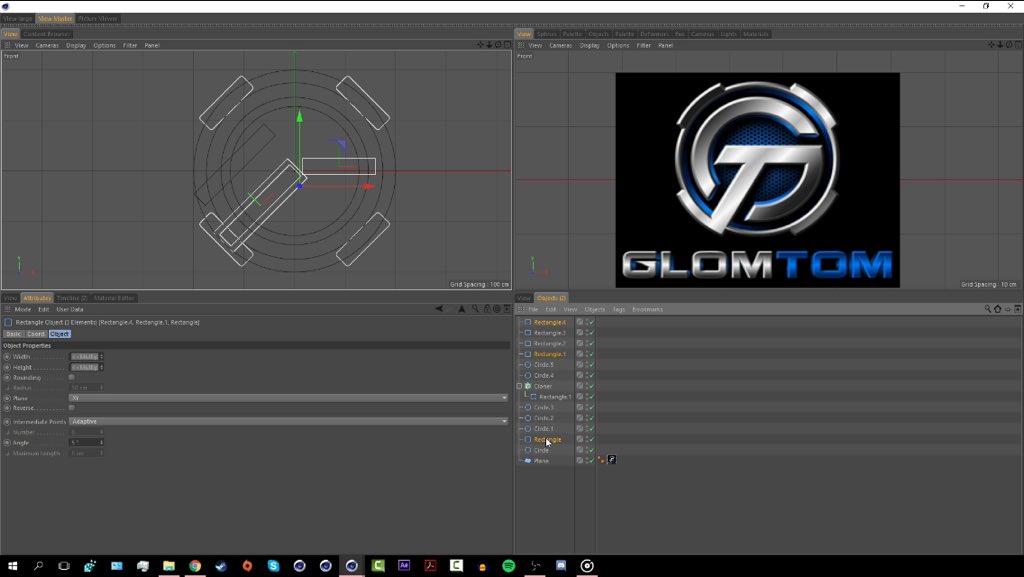Open User Data menu in Attributes
The width and height of the screenshot is (1024, 577).
coord(70,309)
